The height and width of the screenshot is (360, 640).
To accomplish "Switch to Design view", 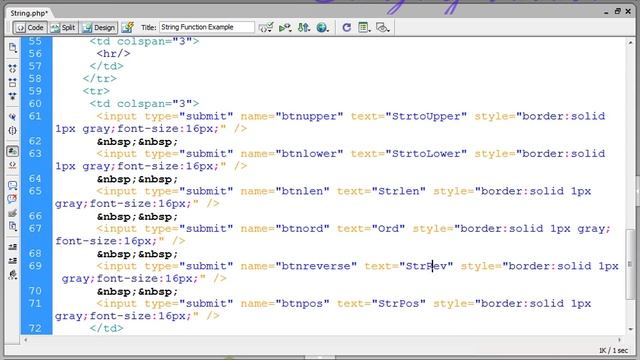I will (99, 27).
